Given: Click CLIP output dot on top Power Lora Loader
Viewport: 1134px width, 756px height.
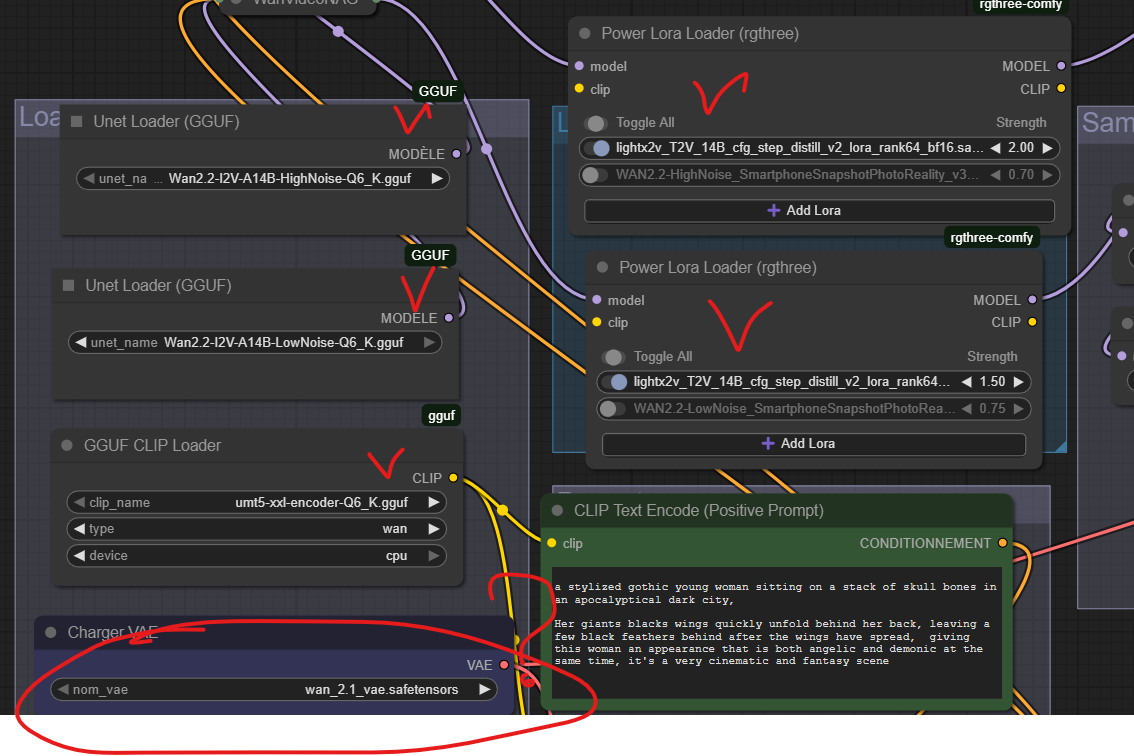Looking at the screenshot, I should pos(1061,88).
